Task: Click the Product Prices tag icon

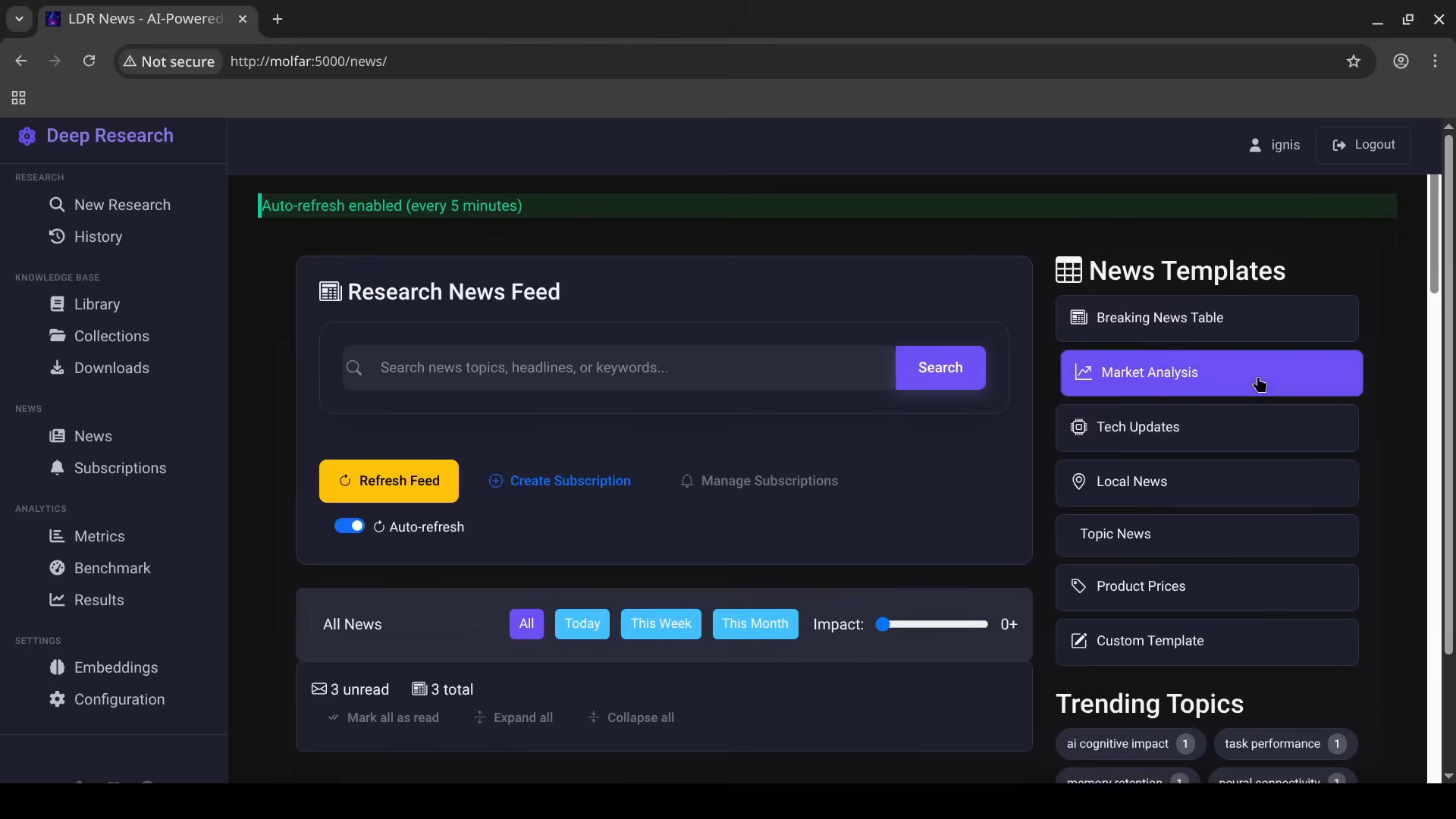Action: pos(1078,586)
